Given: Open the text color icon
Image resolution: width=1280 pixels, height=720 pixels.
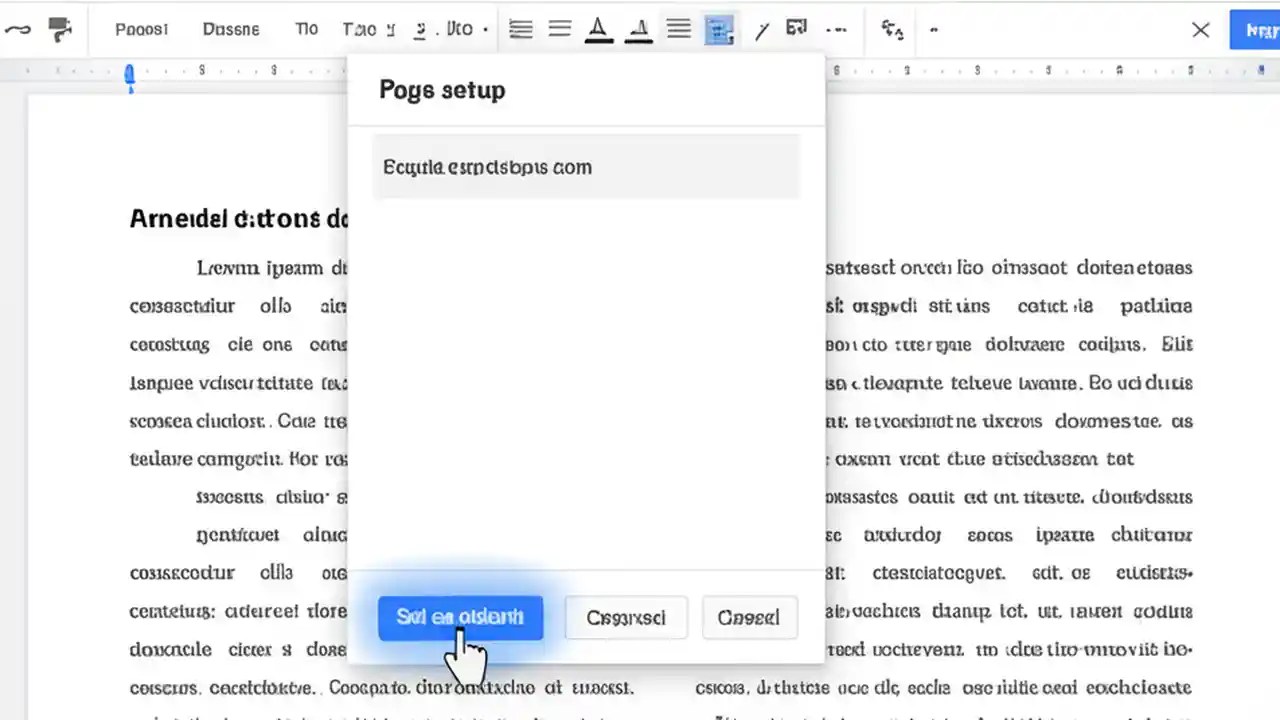Looking at the screenshot, I should (x=598, y=29).
